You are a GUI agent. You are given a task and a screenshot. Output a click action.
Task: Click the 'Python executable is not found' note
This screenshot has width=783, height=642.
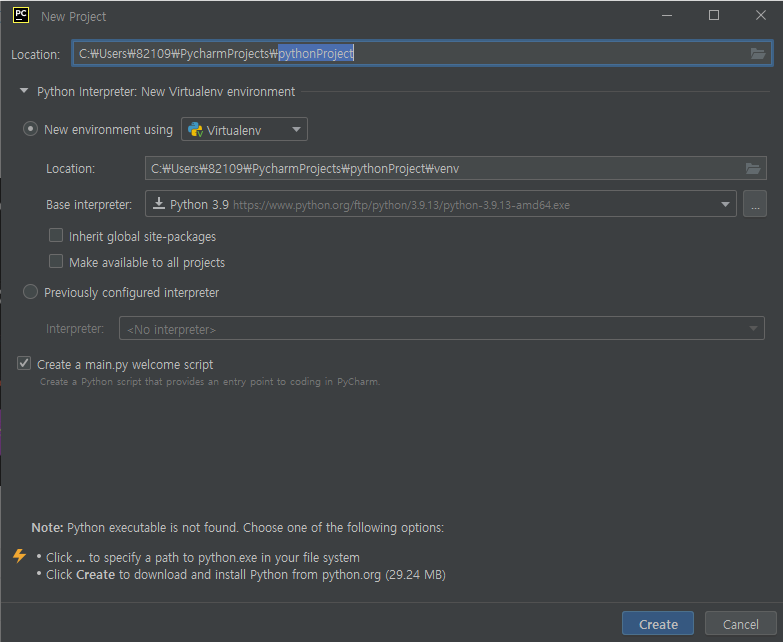[x=238, y=528]
